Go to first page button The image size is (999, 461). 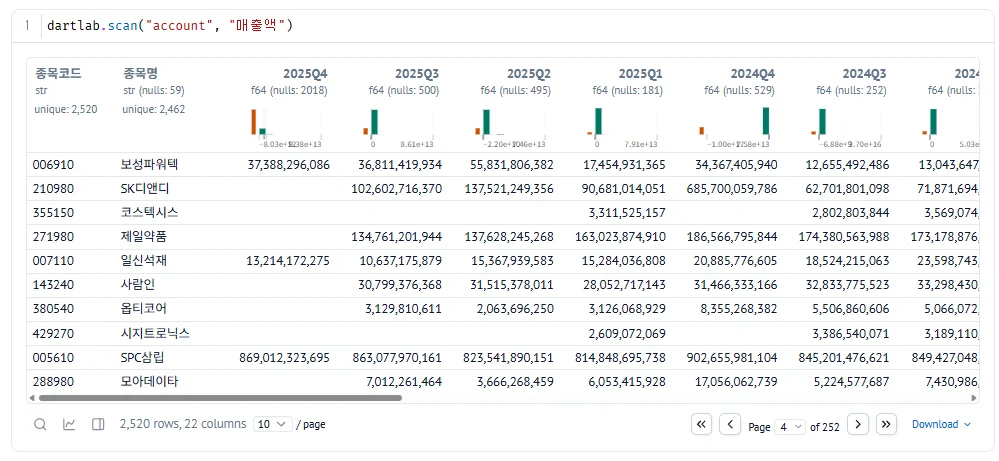[x=701, y=424]
